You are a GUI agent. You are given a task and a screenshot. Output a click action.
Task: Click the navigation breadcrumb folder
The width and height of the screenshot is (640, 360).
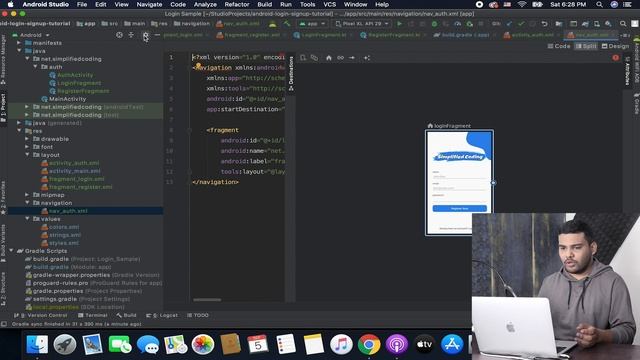191,24
